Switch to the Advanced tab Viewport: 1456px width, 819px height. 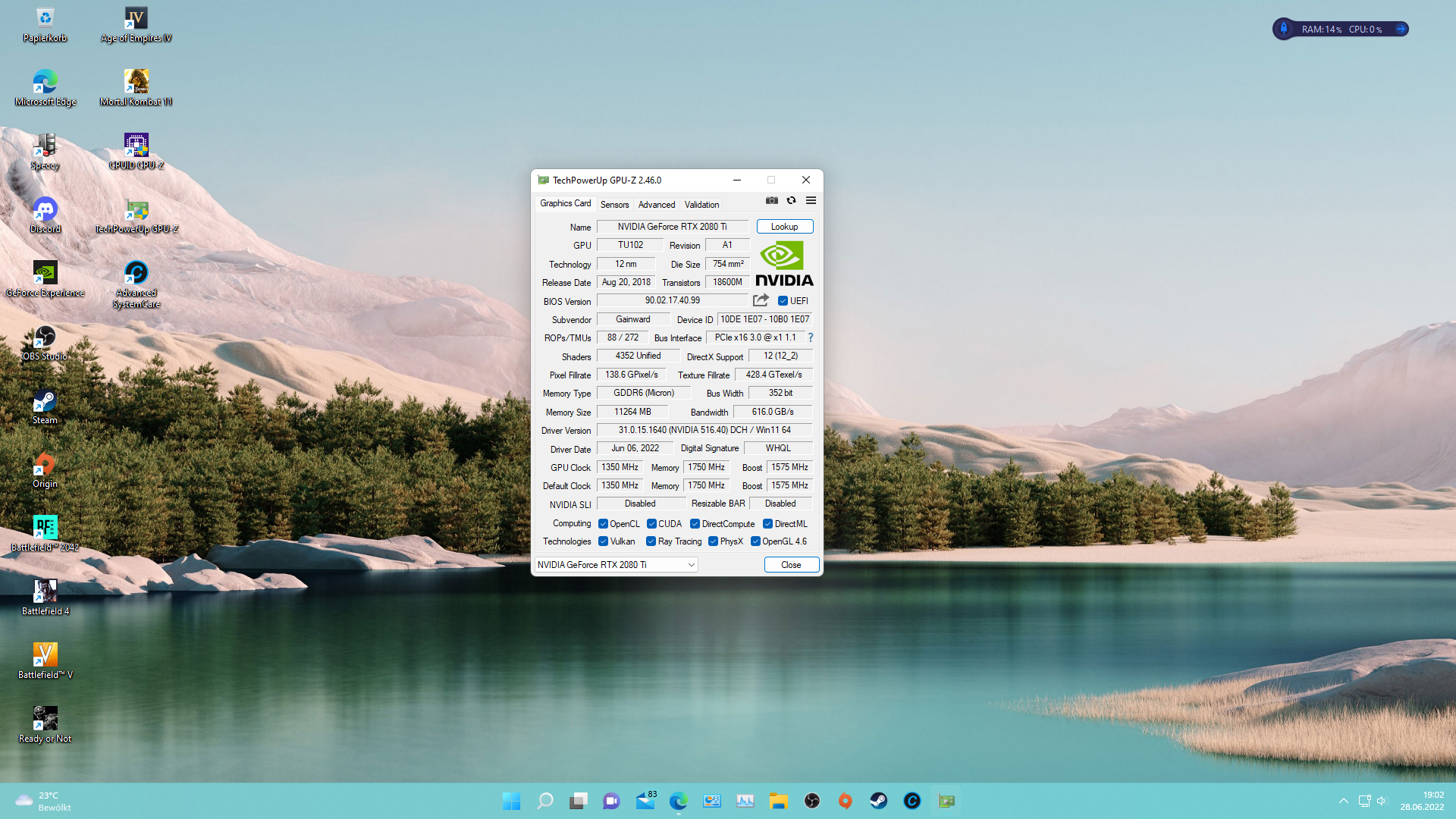click(656, 205)
